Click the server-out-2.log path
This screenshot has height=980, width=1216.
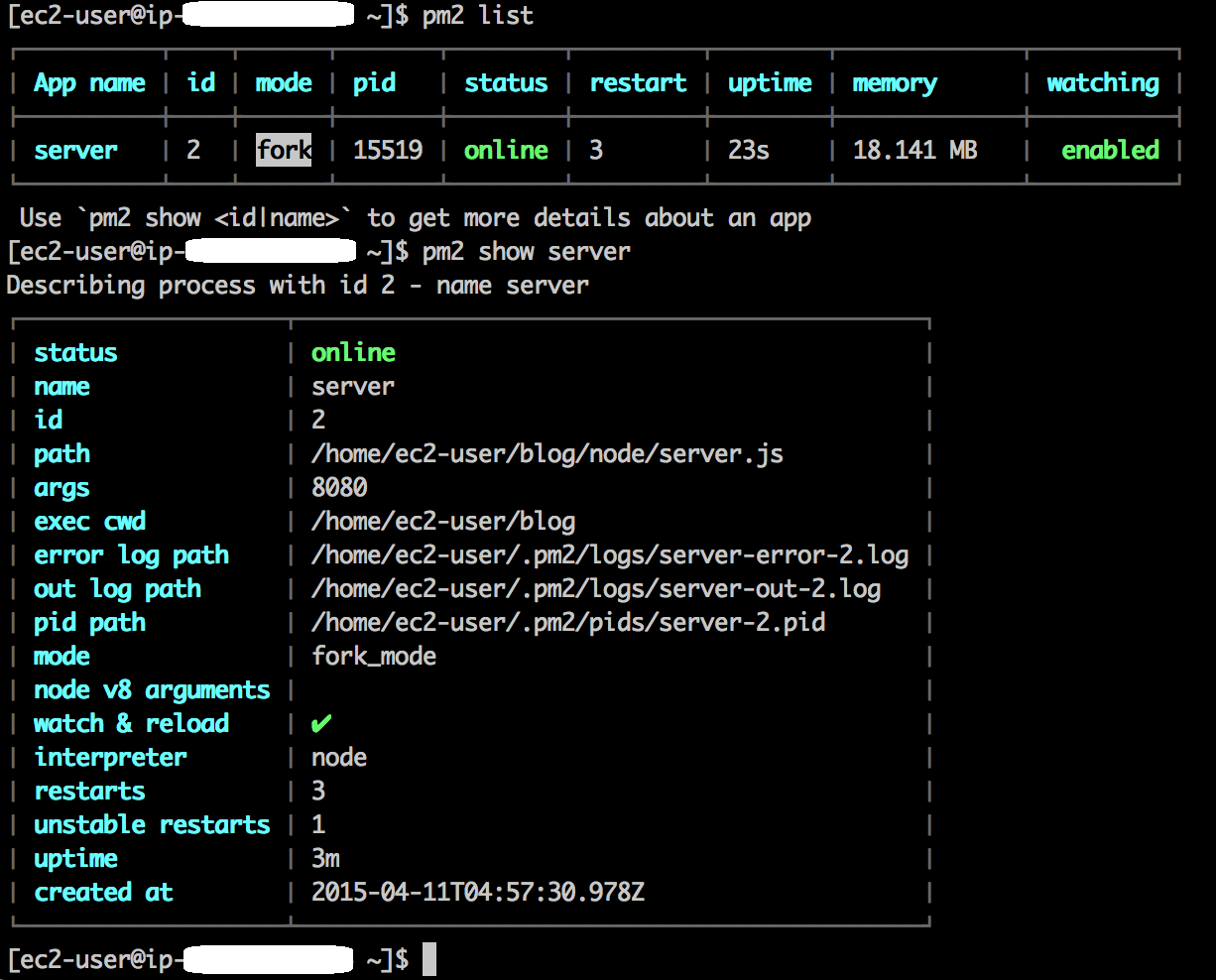(595, 589)
